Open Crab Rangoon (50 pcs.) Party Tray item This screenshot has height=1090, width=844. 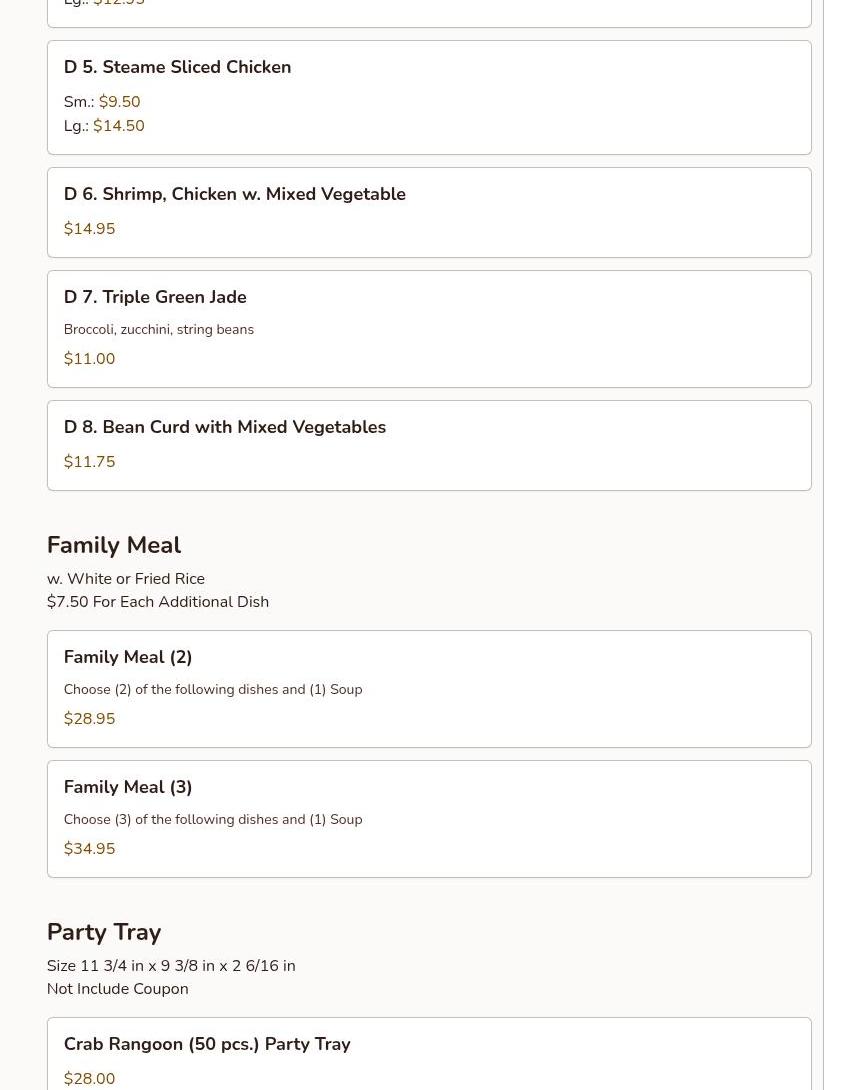[206, 1044]
